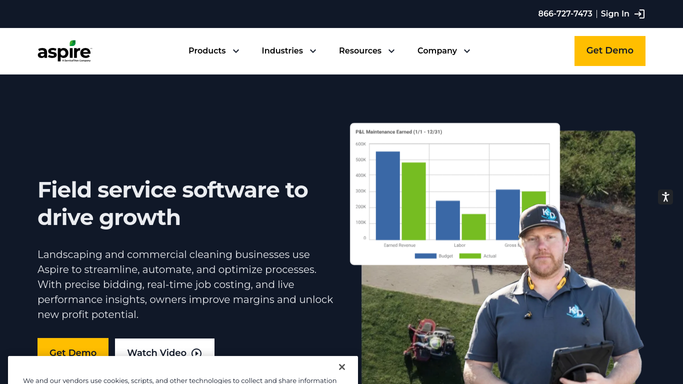Click the Get Demo button below hero text
Viewport: 683px width, 384px height.
click(x=73, y=348)
